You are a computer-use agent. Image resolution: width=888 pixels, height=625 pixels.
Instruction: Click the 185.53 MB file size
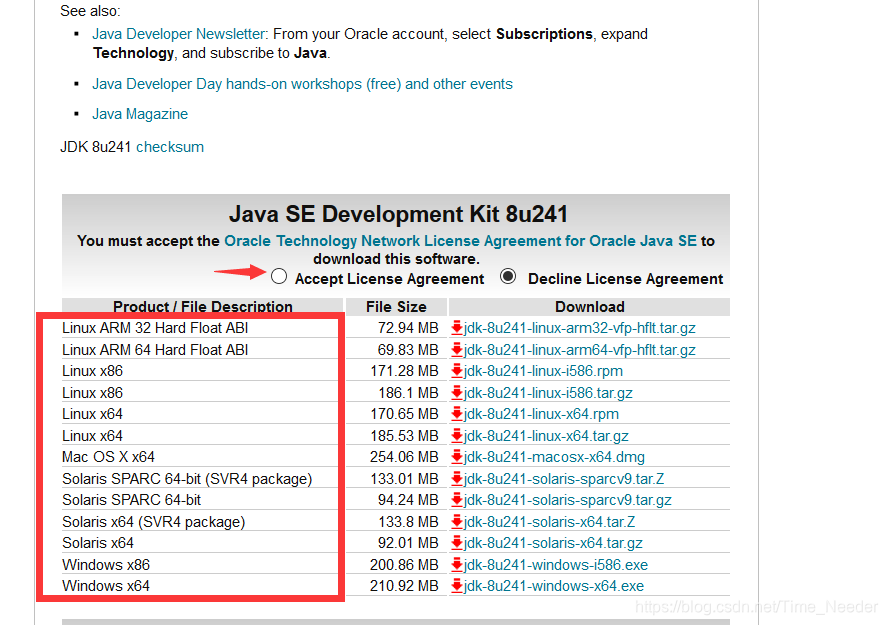point(404,436)
